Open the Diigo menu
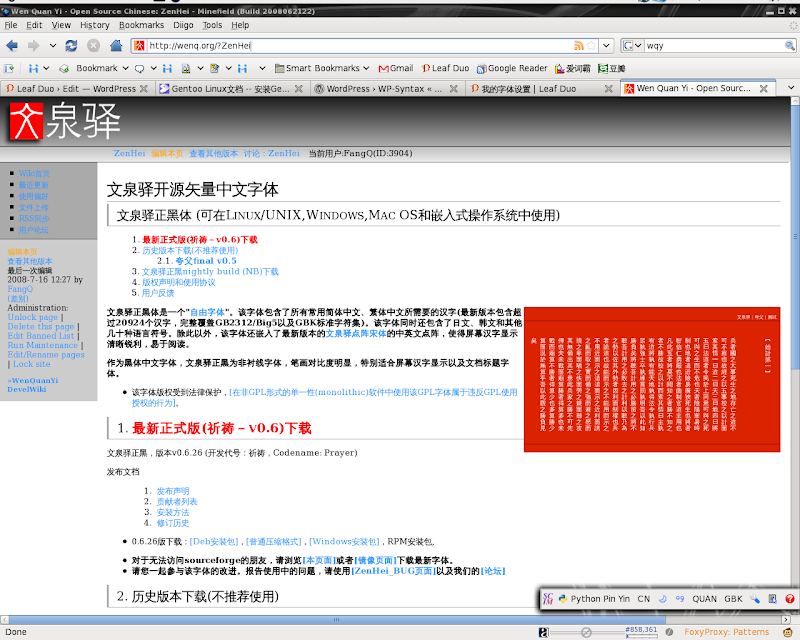 point(183,25)
